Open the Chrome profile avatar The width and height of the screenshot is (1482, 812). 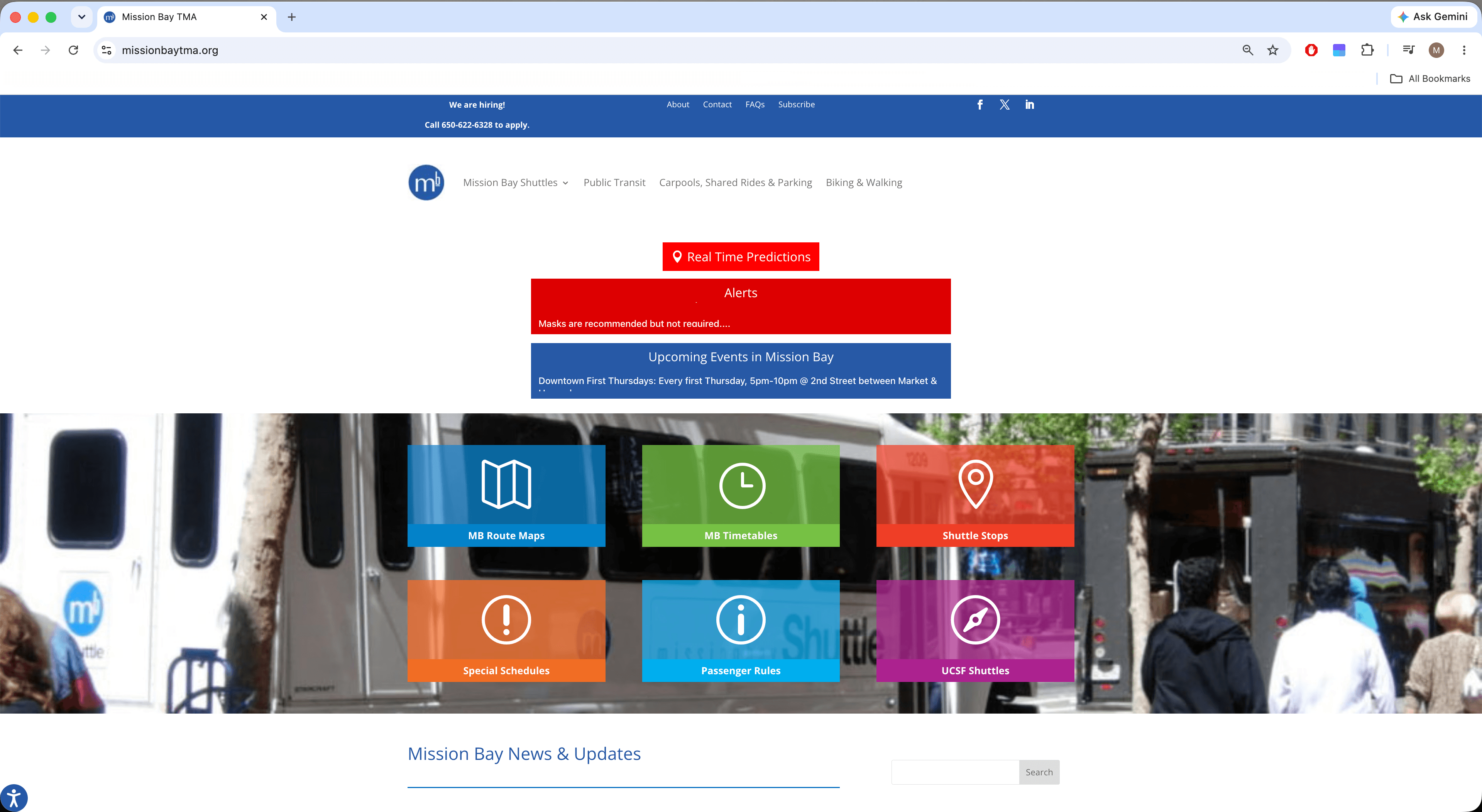point(1436,50)
